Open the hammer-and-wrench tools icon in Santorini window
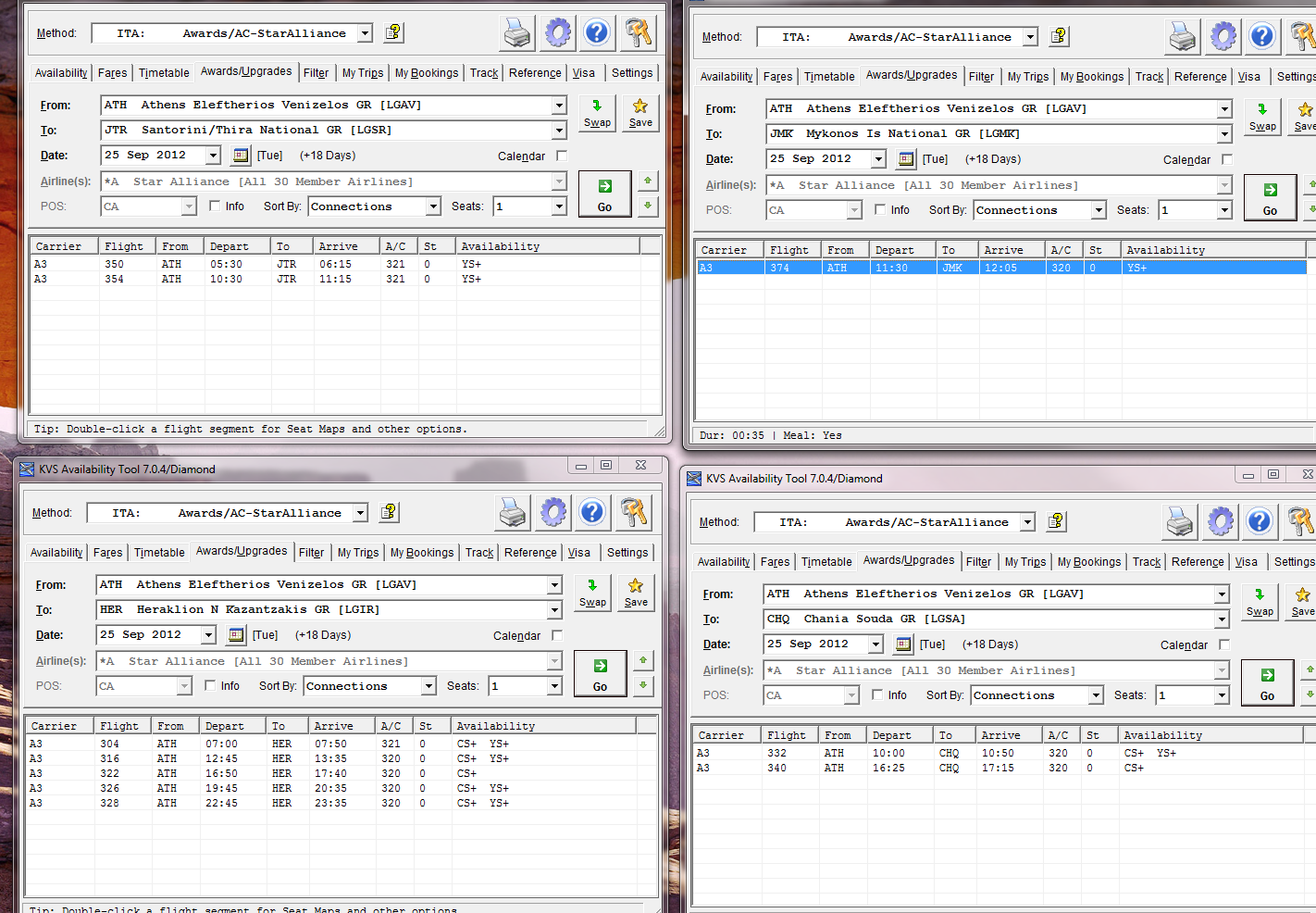The width and height of the screenshot is (1316, 913). (638, 33)
